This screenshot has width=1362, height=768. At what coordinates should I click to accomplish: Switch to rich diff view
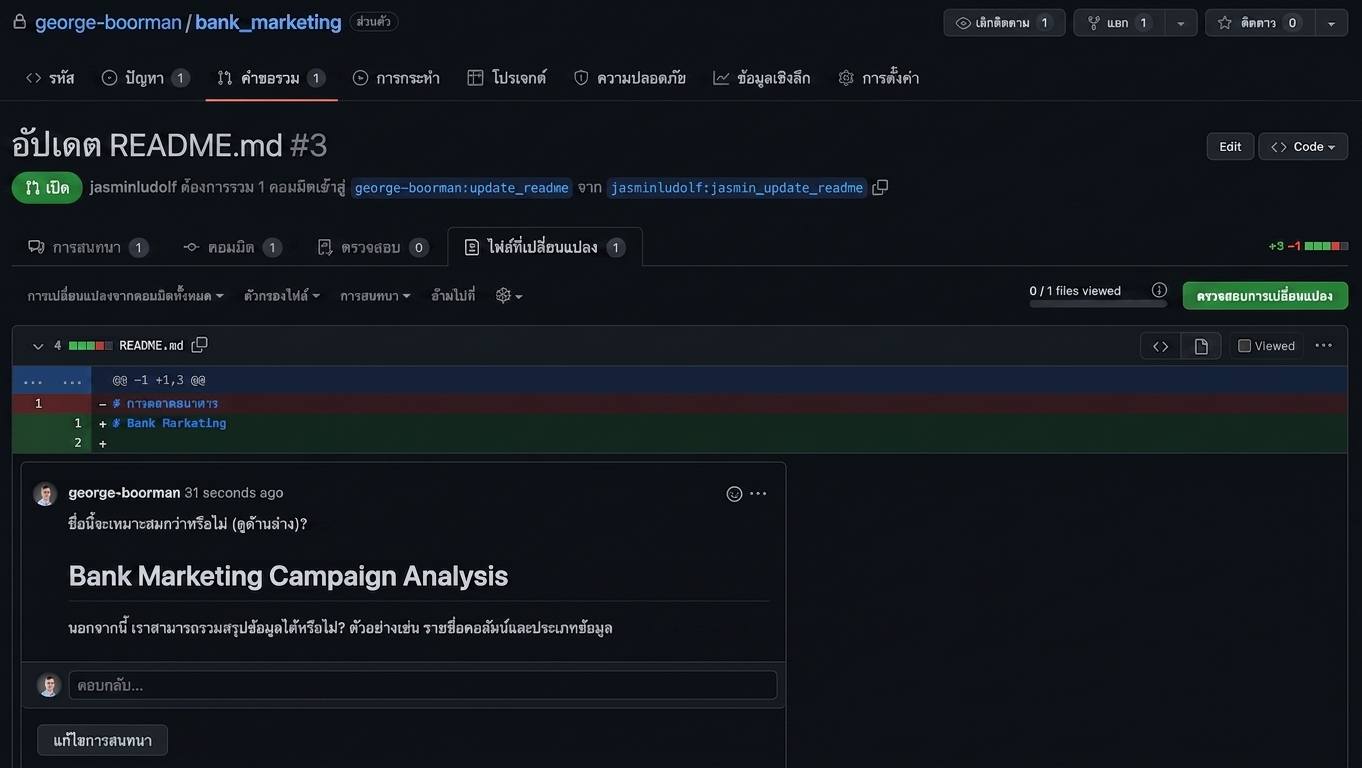[1201, 346]
